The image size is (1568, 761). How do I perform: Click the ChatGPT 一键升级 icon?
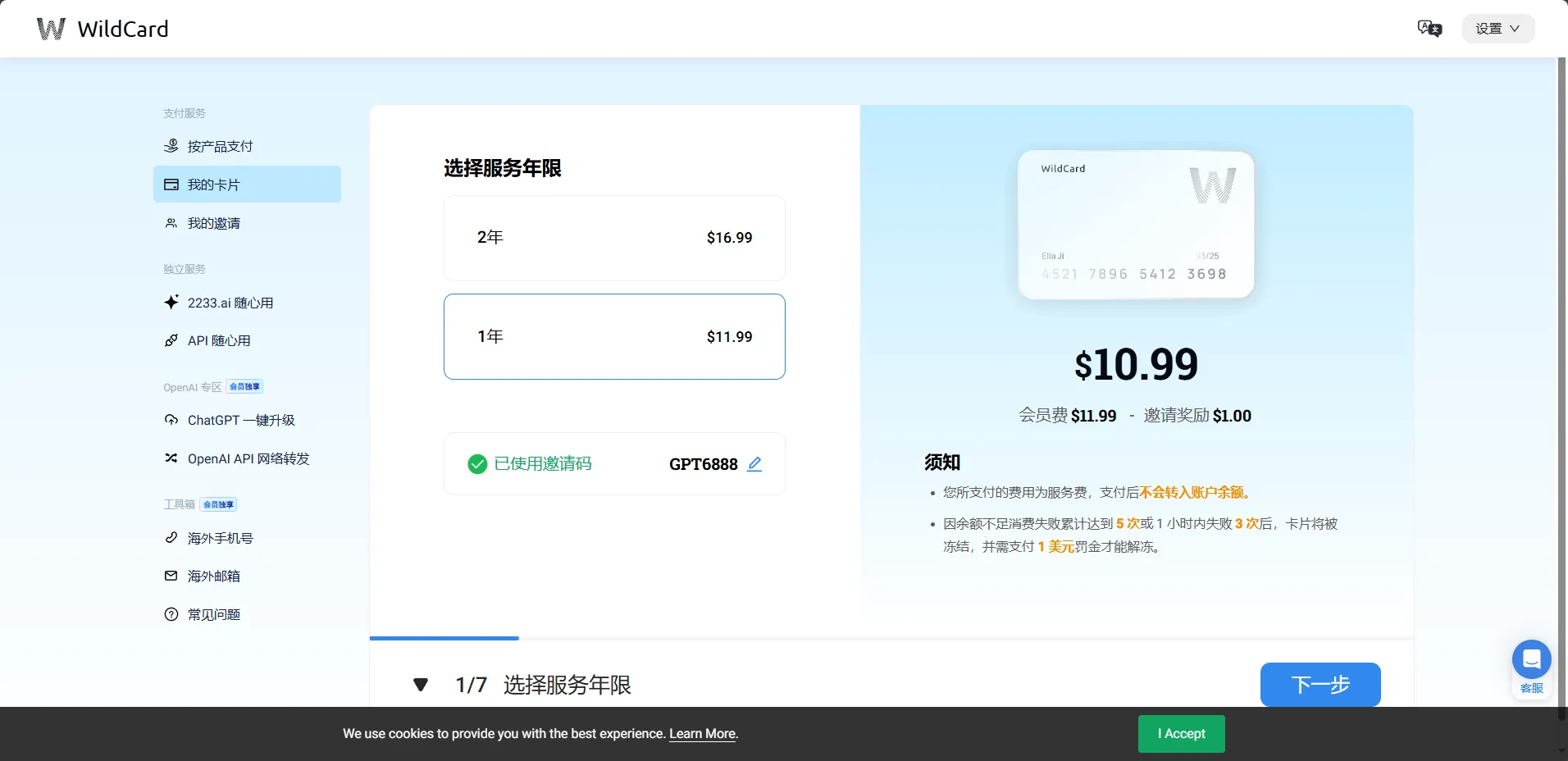[171, 420]
